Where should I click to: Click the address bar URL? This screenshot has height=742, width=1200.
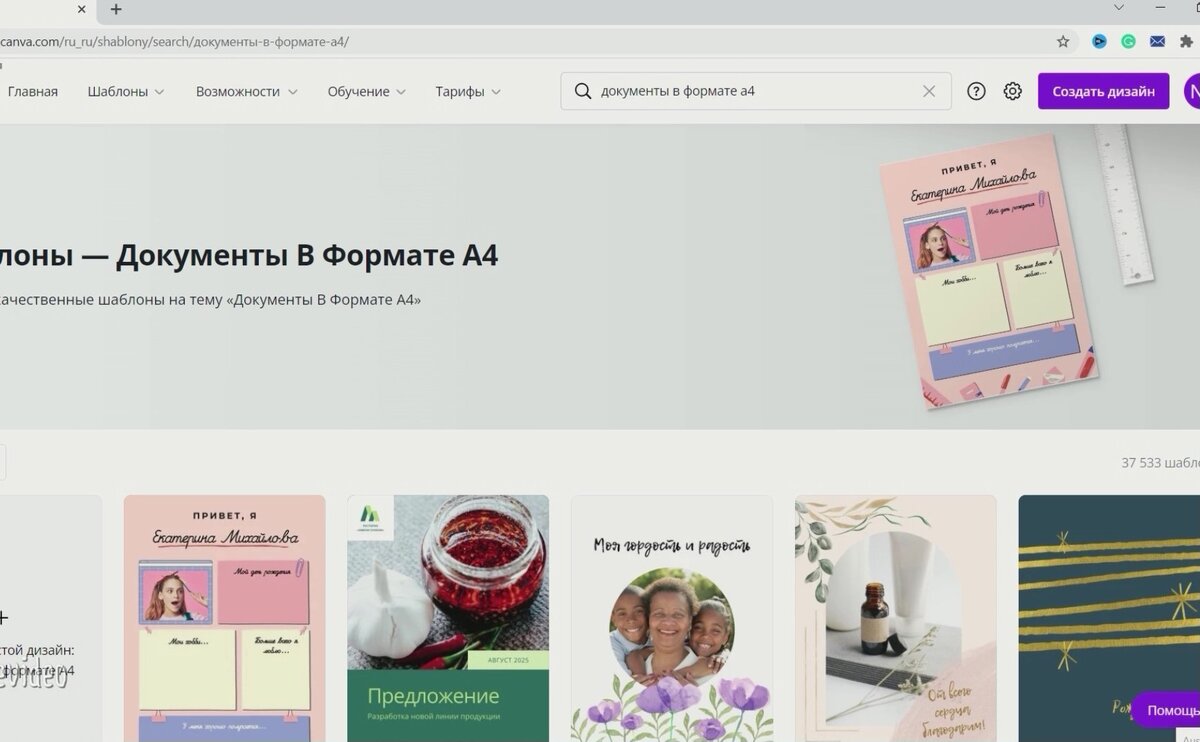tap(174, 42)
